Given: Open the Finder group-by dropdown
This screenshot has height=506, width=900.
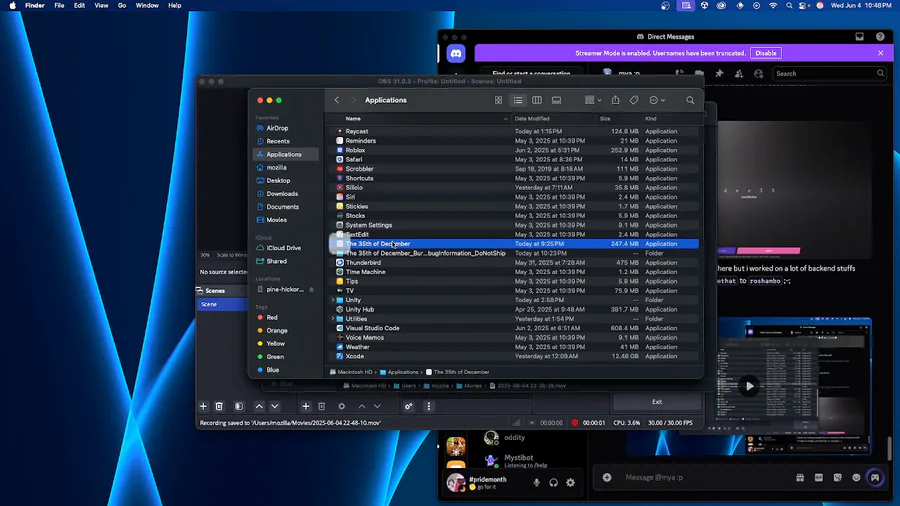Looking at the screenshot, I should tap(593, 100).
